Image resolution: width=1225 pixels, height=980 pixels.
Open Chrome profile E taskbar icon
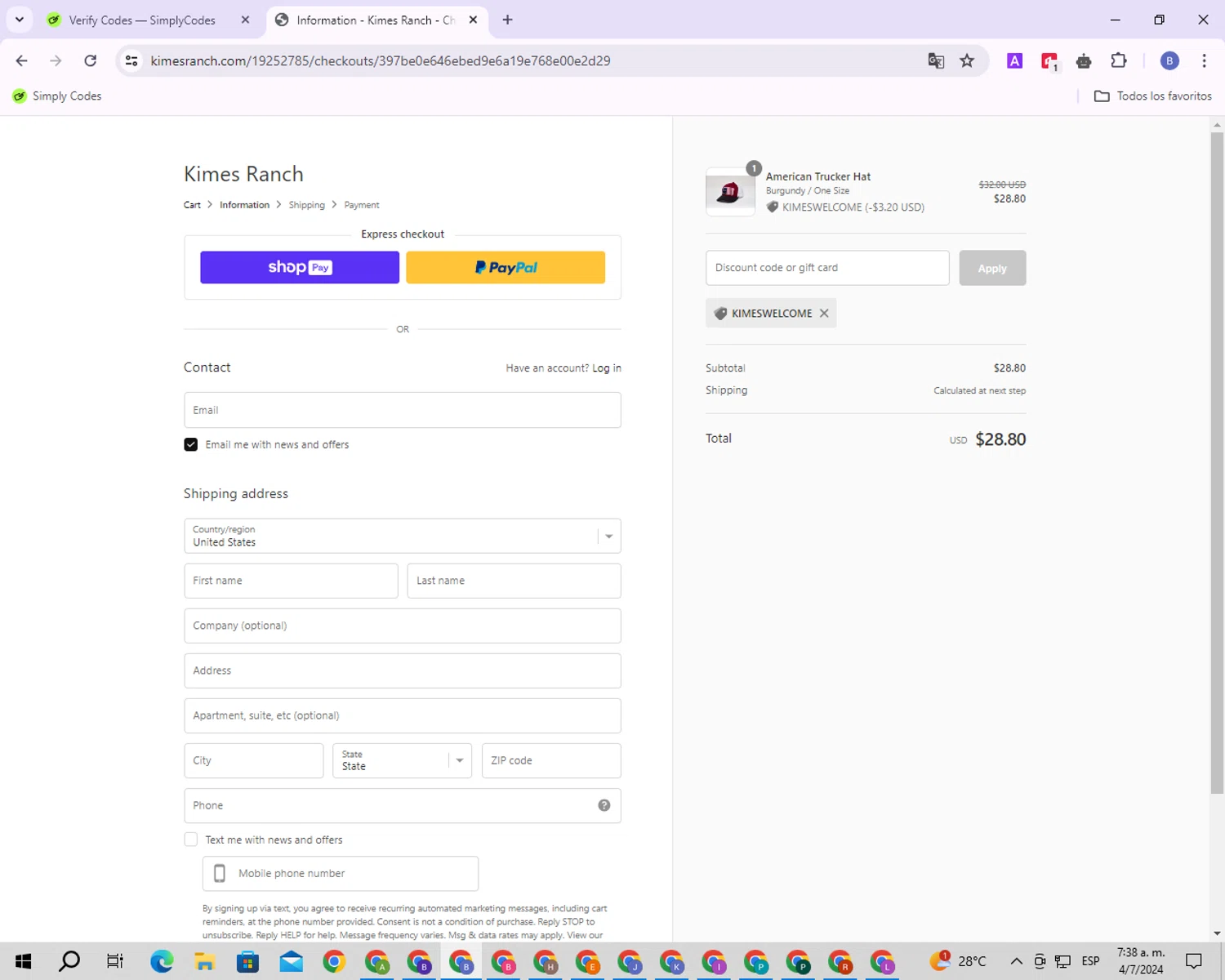point(588,961)
